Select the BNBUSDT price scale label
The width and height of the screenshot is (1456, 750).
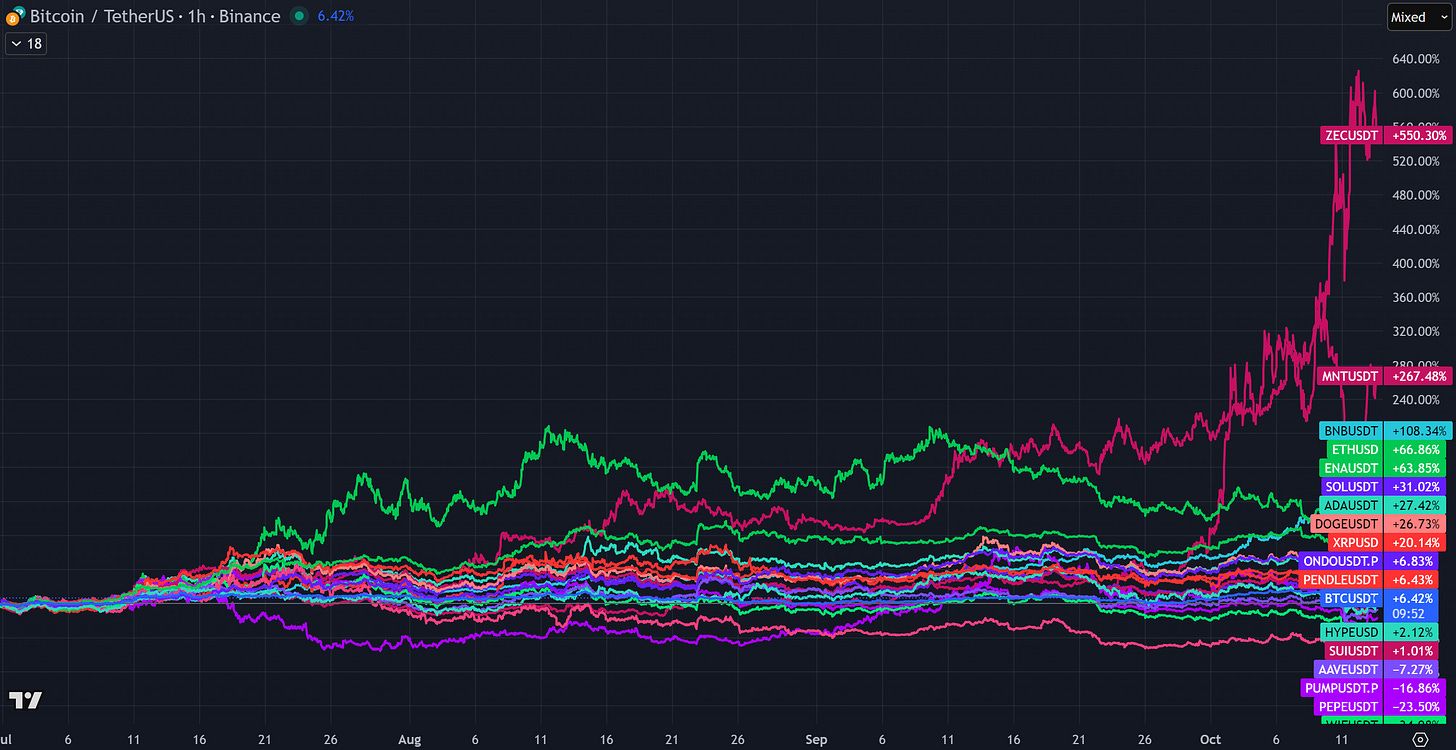click(x=1351, y=431)
